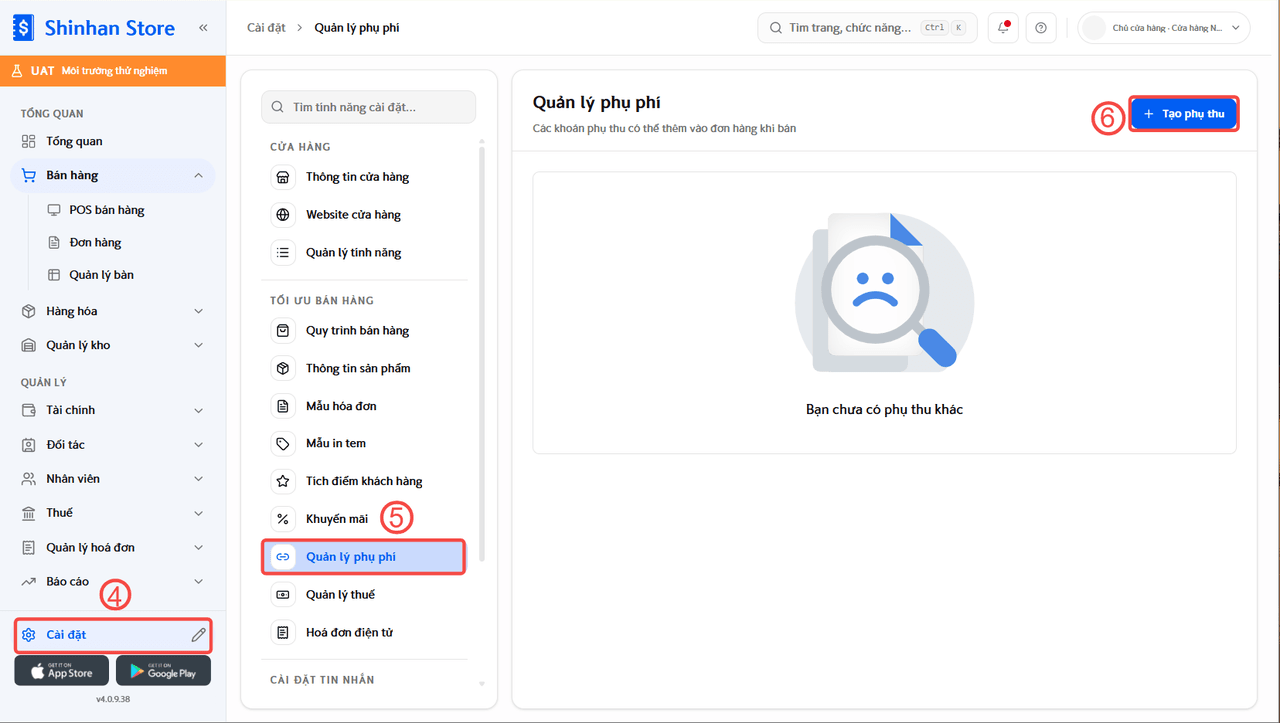Viewport: 1280px width, 723px height.
Task: Click the Shinhan Store logo icon
Action: tap(23, 28)
